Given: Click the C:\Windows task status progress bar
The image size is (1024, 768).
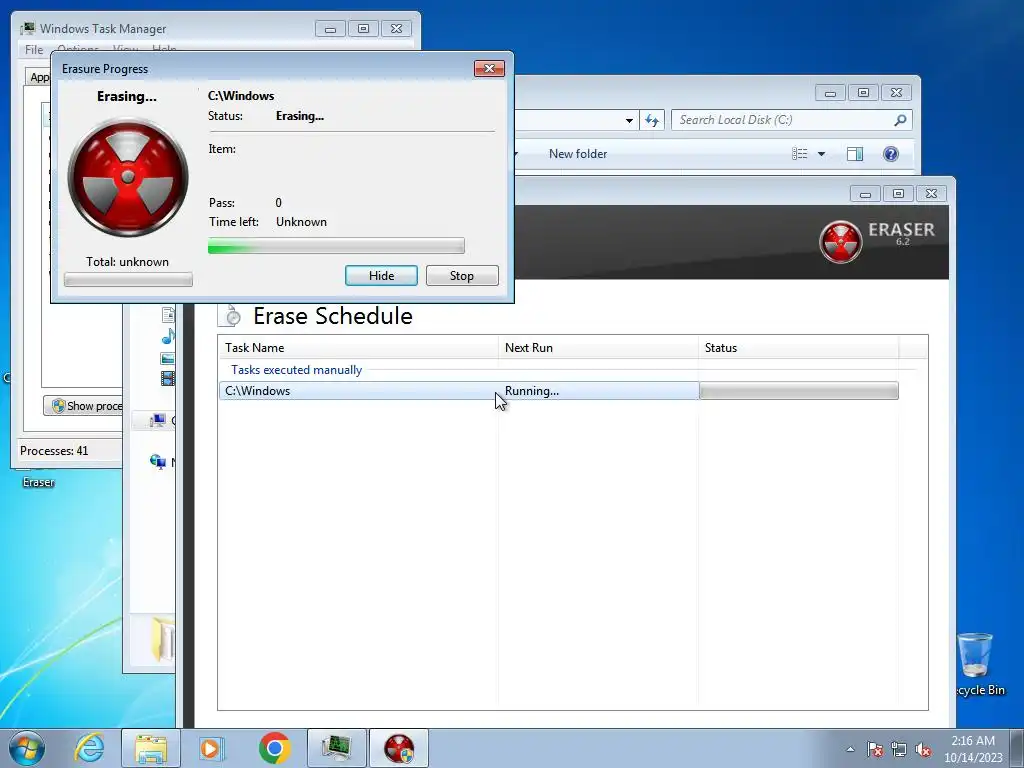Looking at the screenshot, I should coord(799,391).
